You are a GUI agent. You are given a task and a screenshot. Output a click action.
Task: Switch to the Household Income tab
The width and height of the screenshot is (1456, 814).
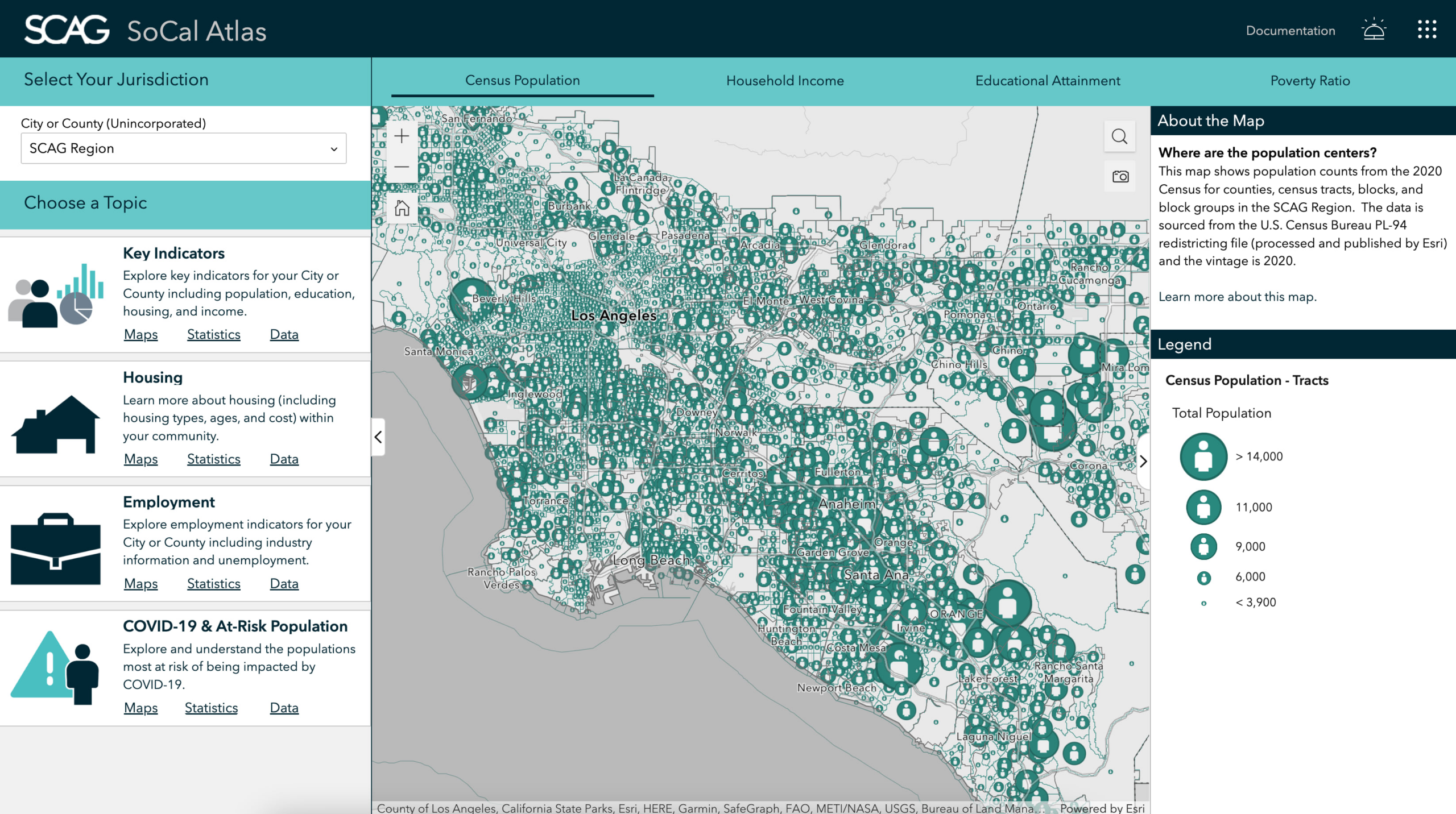coord(784,81)
